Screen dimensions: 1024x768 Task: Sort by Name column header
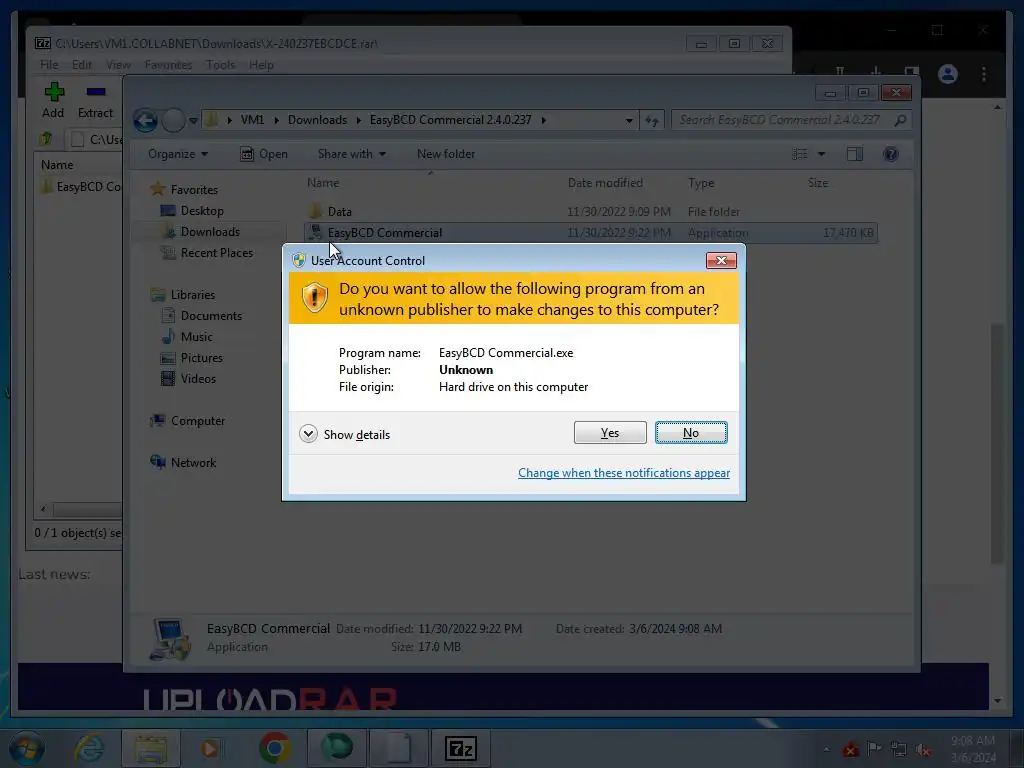point(323,183)
